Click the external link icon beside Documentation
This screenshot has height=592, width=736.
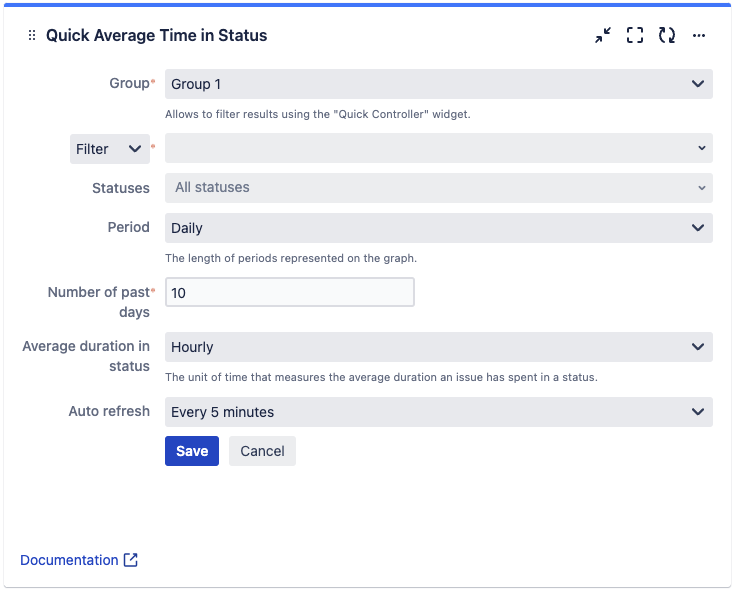[131, 560]
